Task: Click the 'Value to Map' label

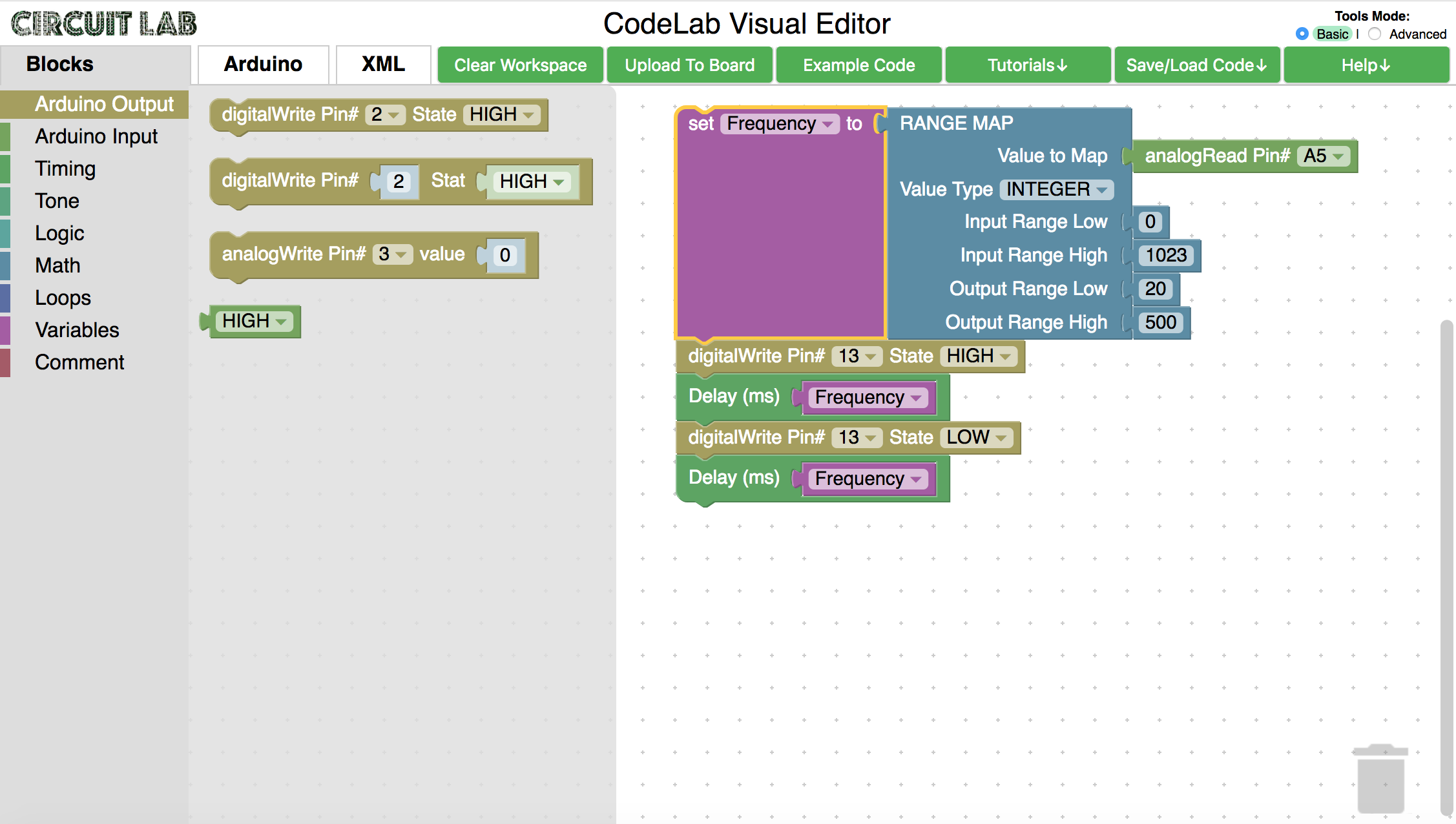Action: pos(1053,156)
